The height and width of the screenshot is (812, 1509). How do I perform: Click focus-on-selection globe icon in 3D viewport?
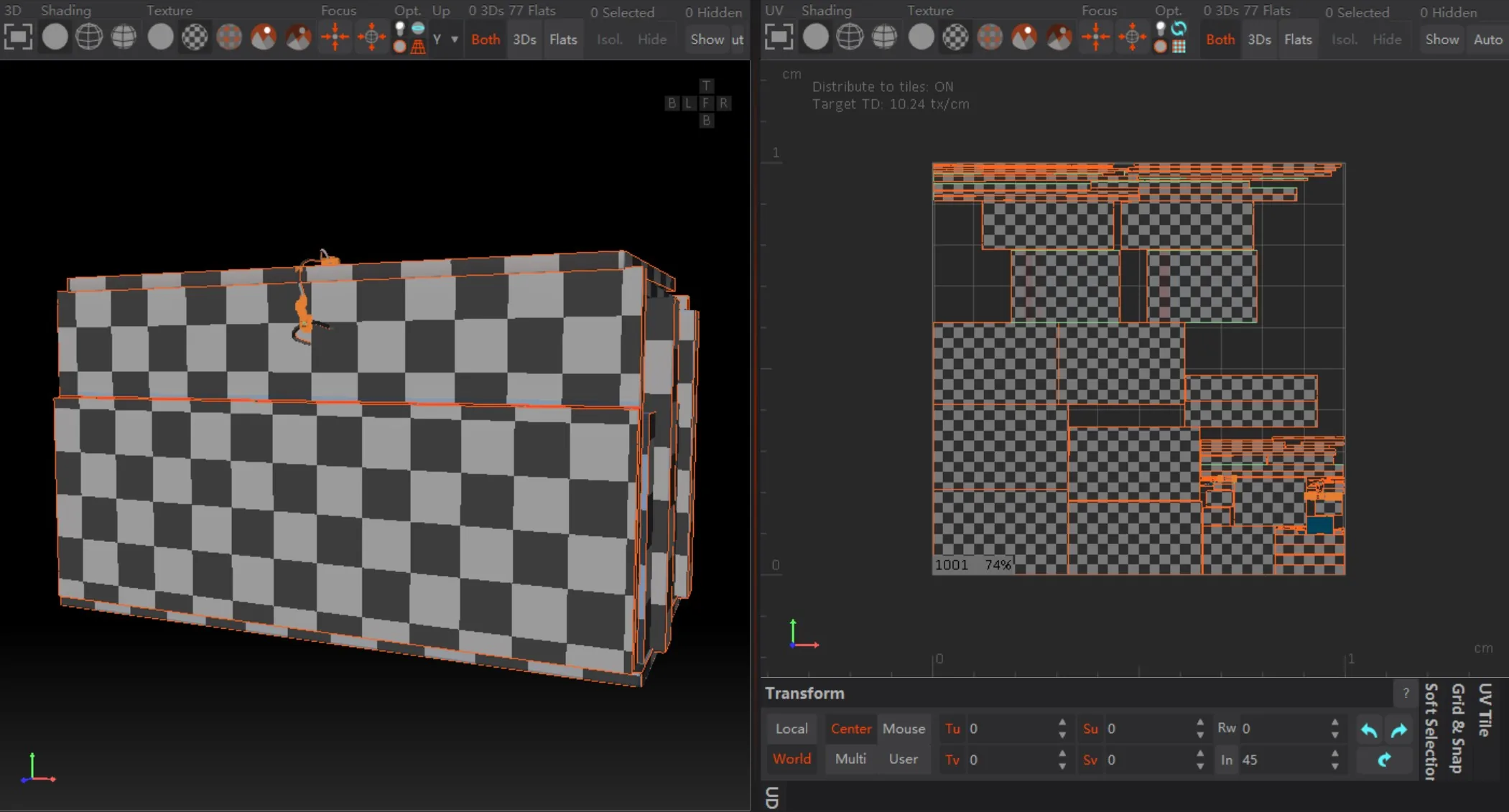(371, 37)
